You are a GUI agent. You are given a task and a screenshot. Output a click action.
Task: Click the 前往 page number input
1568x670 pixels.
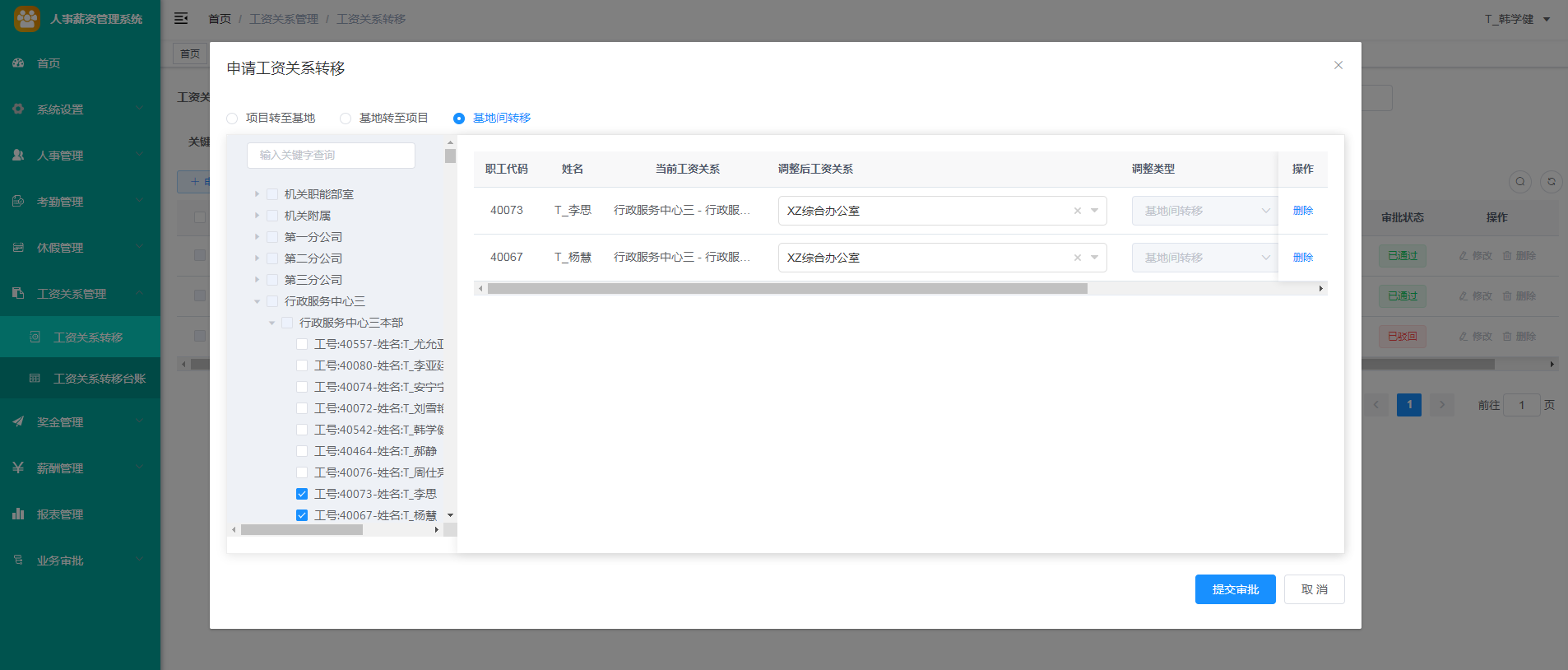pyautogui.click(x=1522, y=405)
